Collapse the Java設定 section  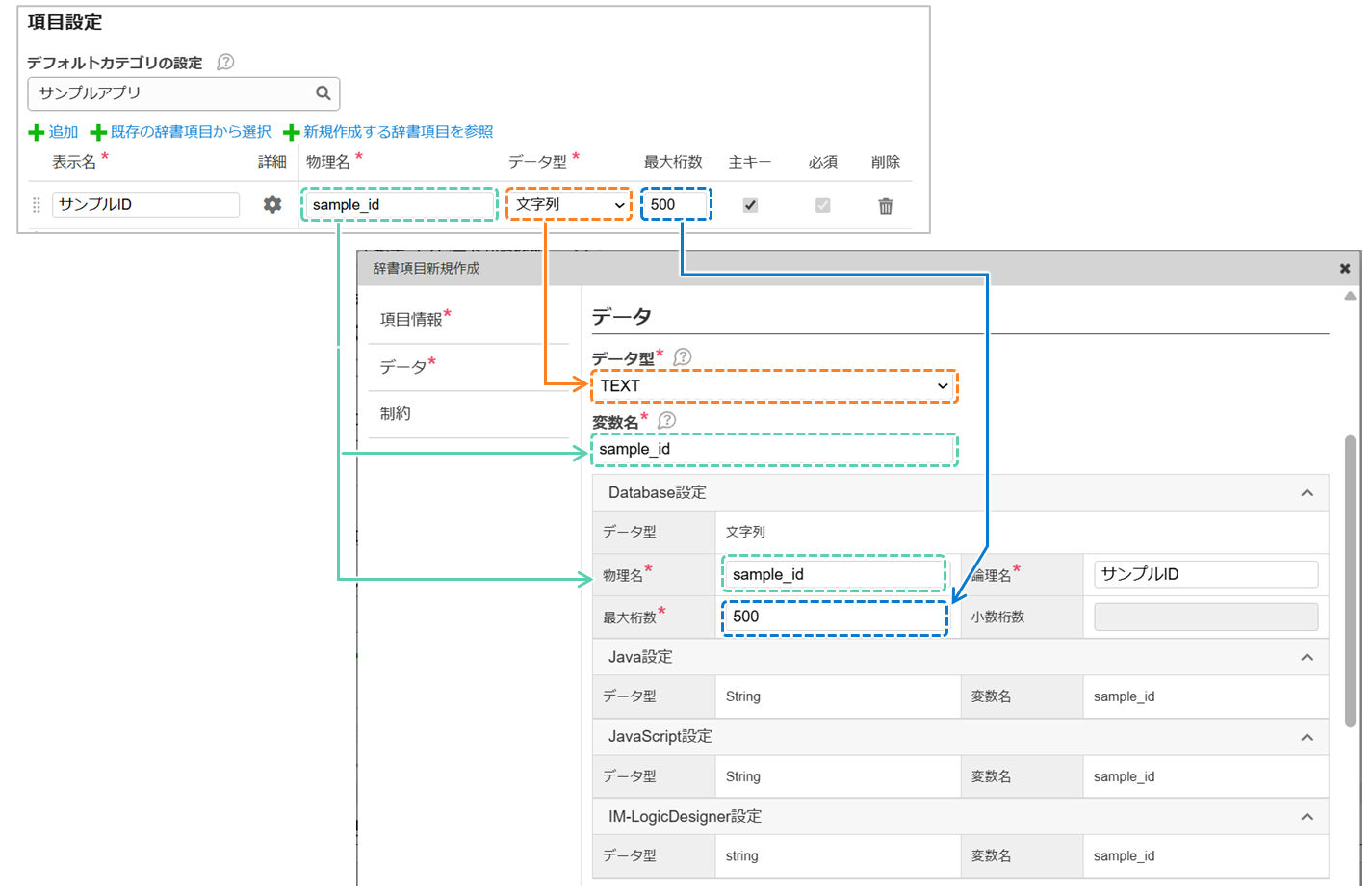point(1307,657)
